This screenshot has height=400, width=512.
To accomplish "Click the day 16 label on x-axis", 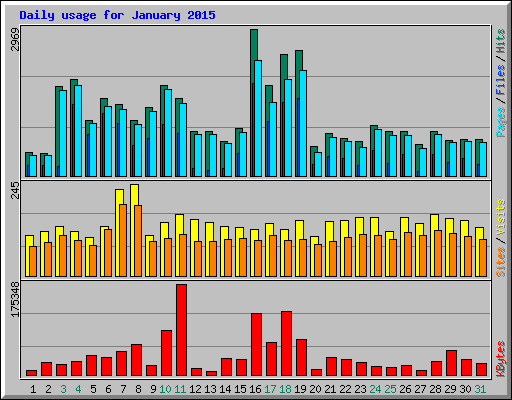I will point(255,389).
